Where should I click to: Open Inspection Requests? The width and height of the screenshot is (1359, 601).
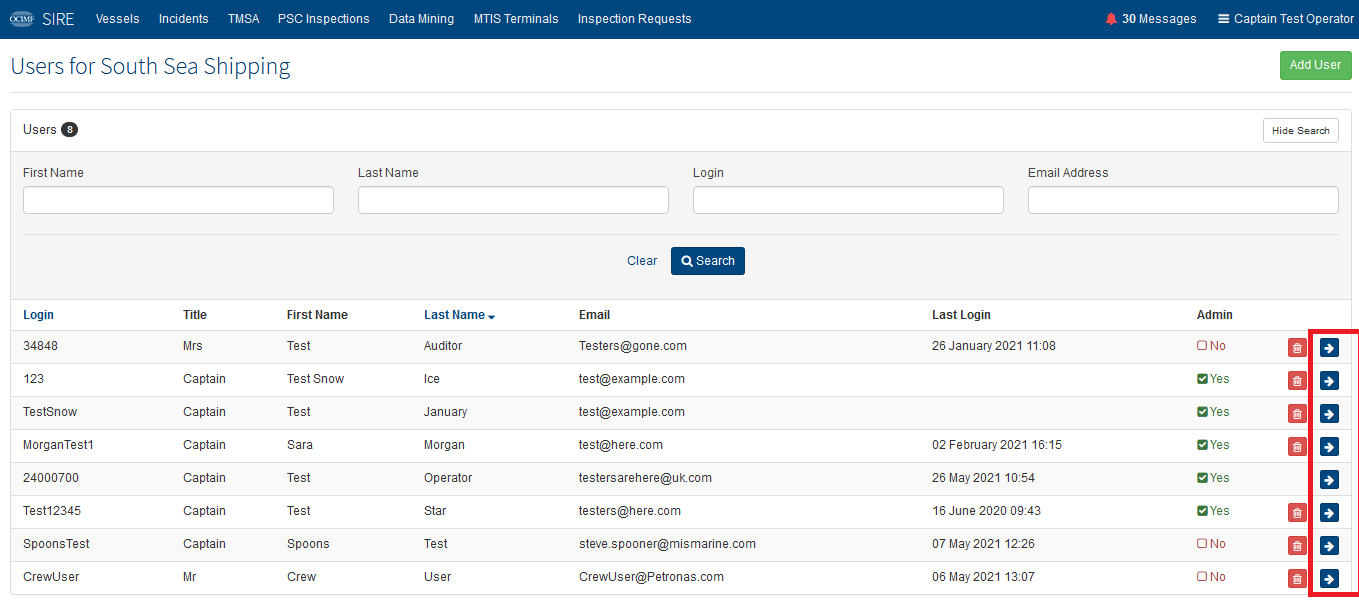click(x=635, y=19)
